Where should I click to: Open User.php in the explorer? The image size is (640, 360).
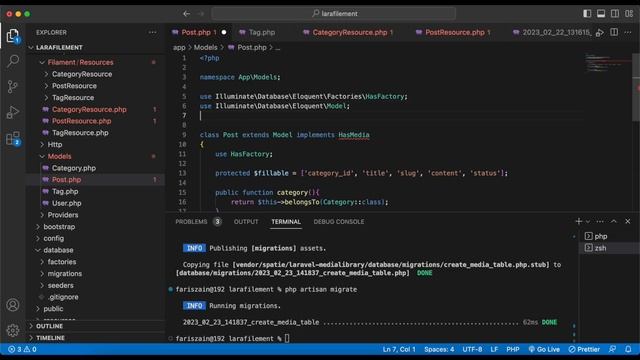[66, 203]
